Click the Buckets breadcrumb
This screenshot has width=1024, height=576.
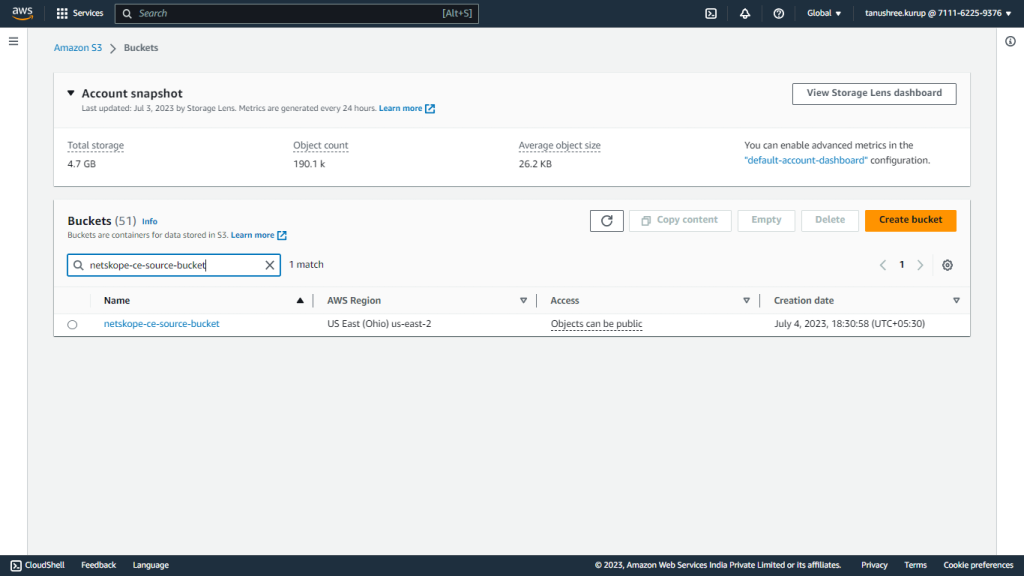coord(141,48)
